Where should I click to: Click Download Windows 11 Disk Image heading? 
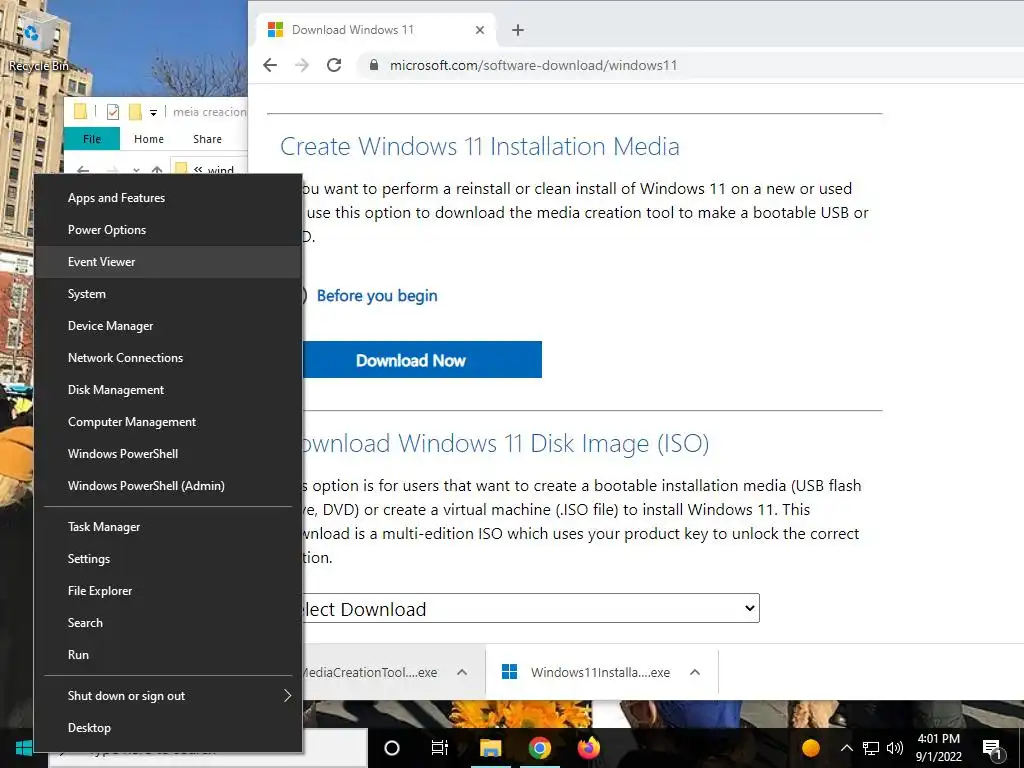pos(506,443)
